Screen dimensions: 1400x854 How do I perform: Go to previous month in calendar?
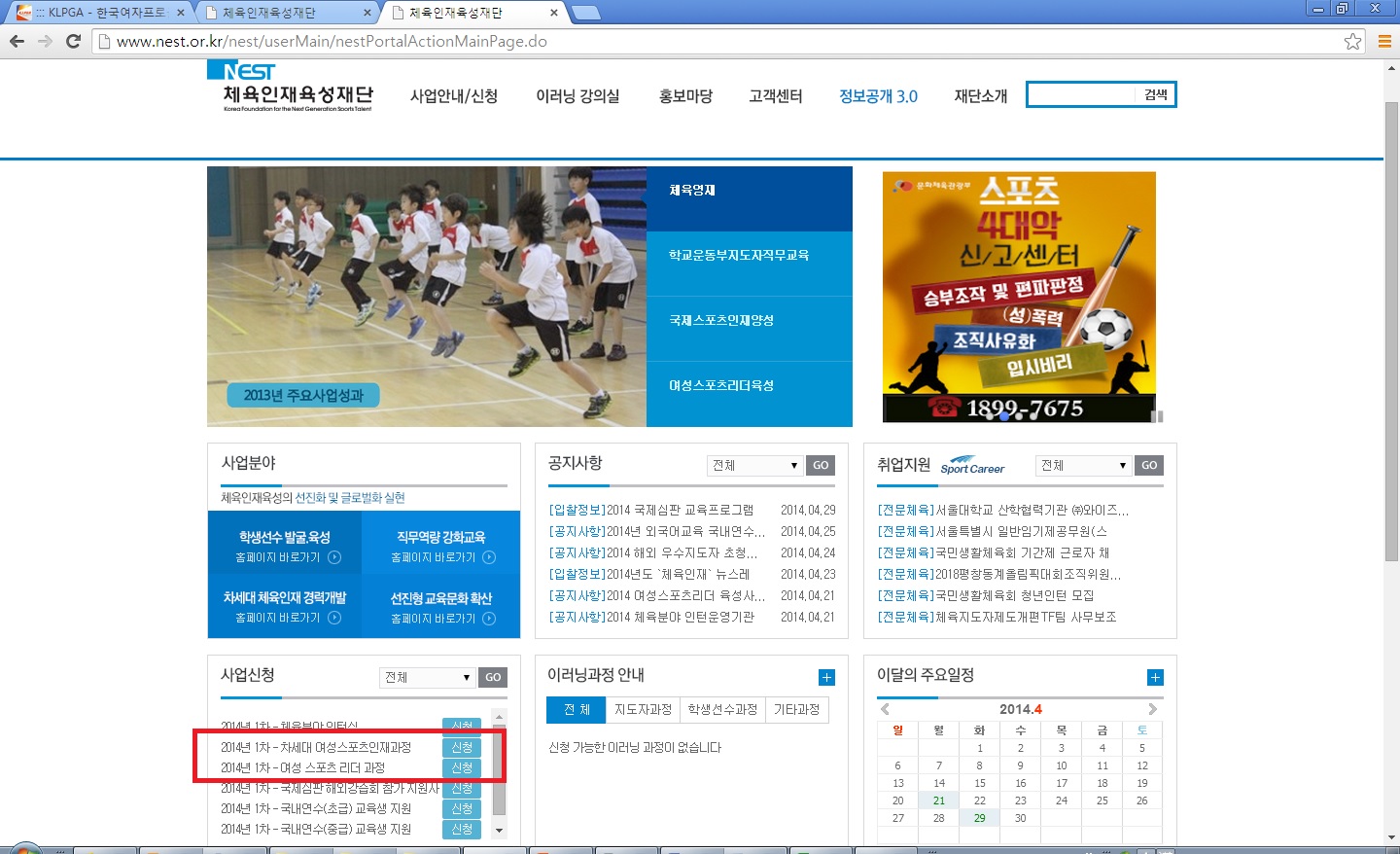pos(885,709)
